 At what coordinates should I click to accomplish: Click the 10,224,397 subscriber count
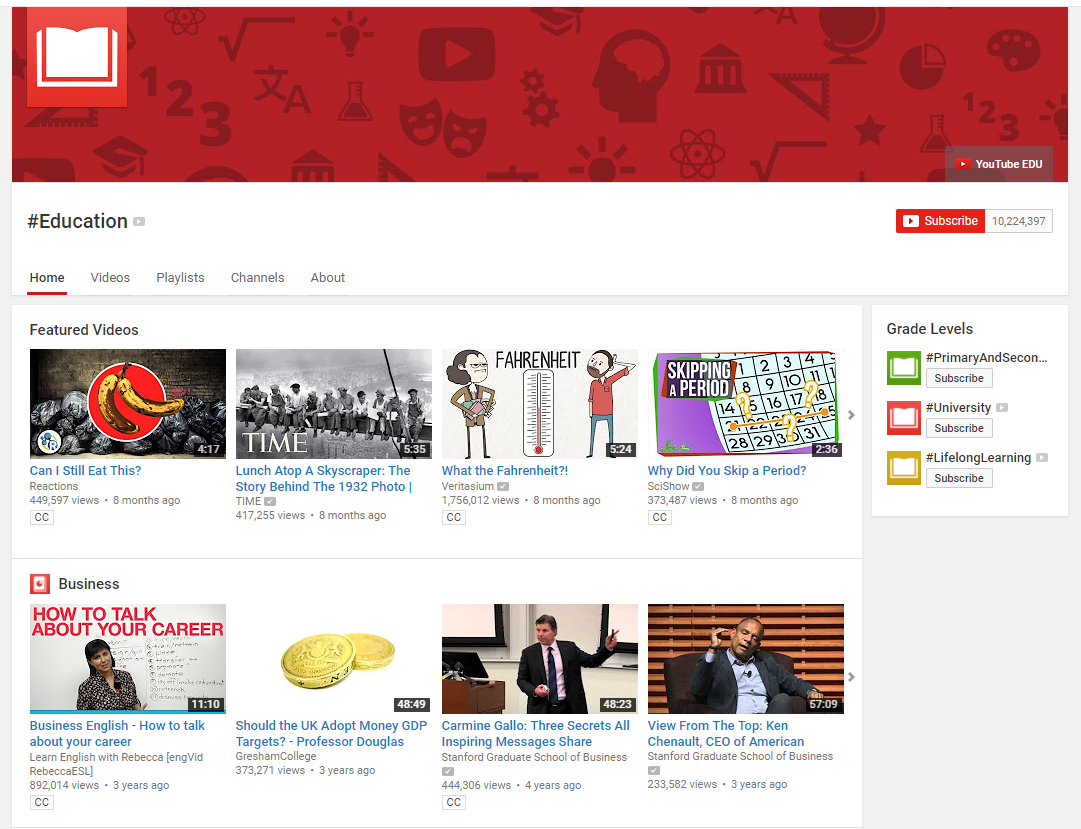pyautogui.click(x=1018, y=221)
